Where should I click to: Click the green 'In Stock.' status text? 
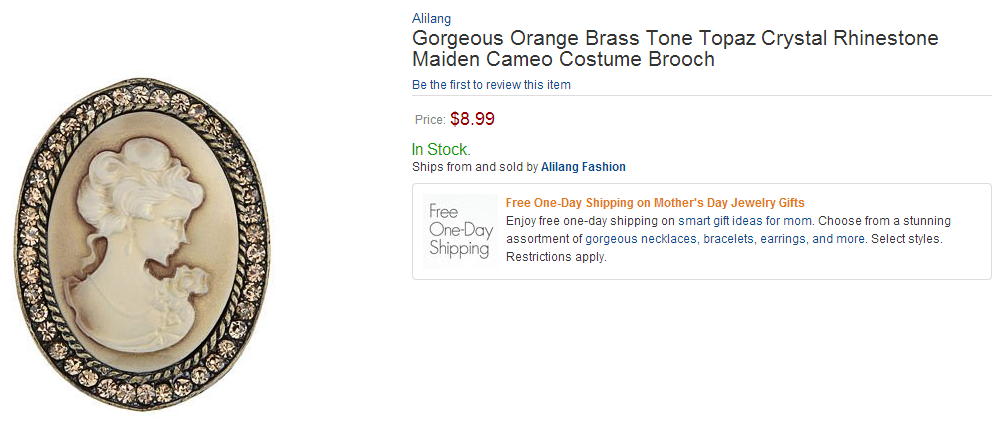[441, 150]
